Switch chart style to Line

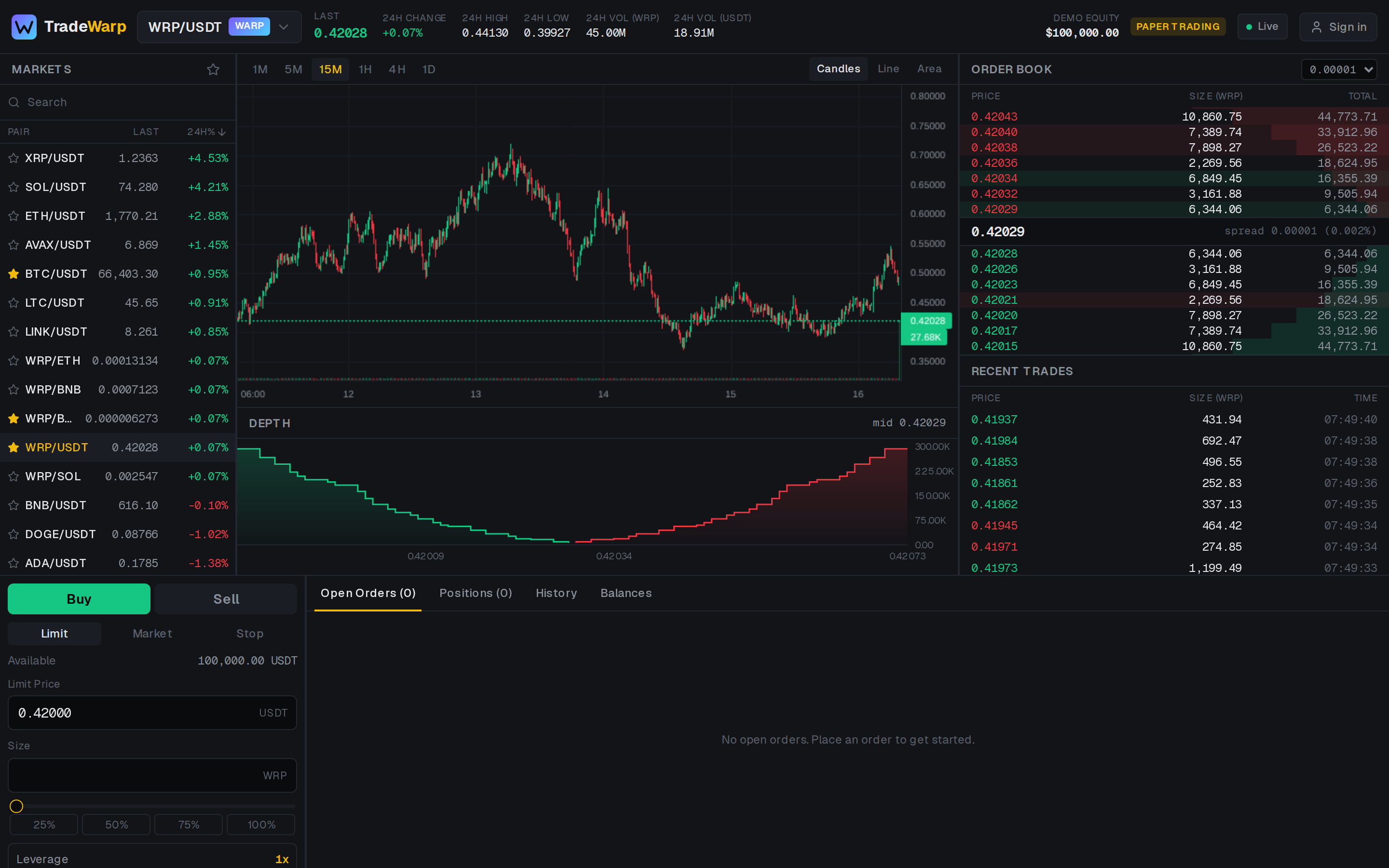[888, 69]
